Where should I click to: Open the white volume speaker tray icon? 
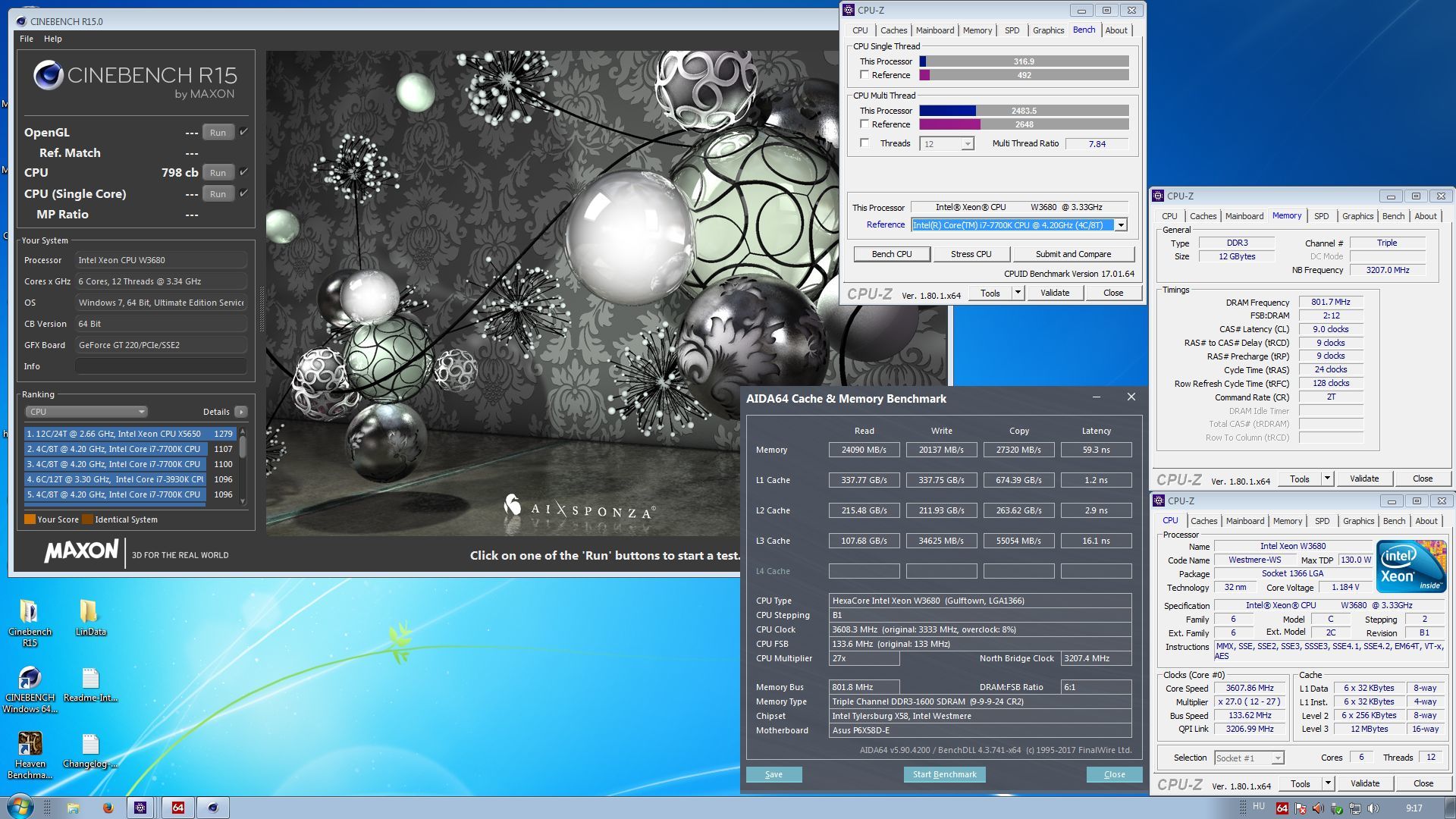coord(1373,808)
